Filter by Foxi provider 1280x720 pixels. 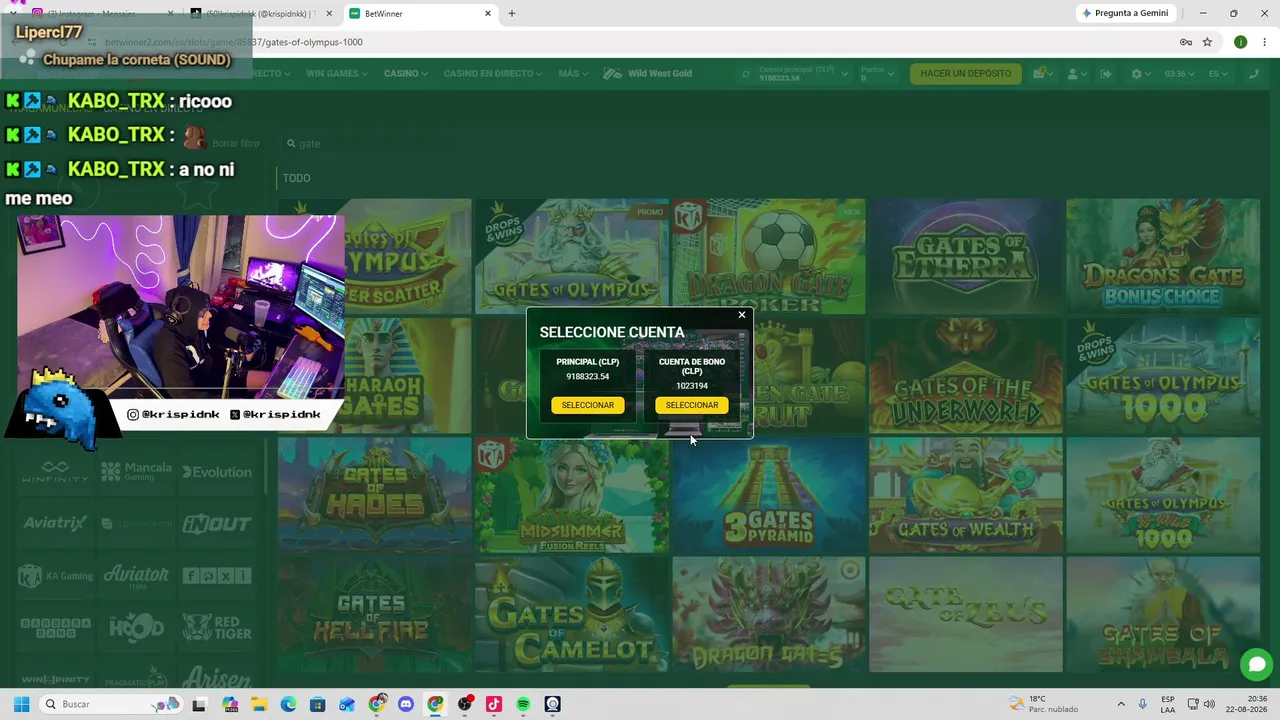(x=217, y=576)
